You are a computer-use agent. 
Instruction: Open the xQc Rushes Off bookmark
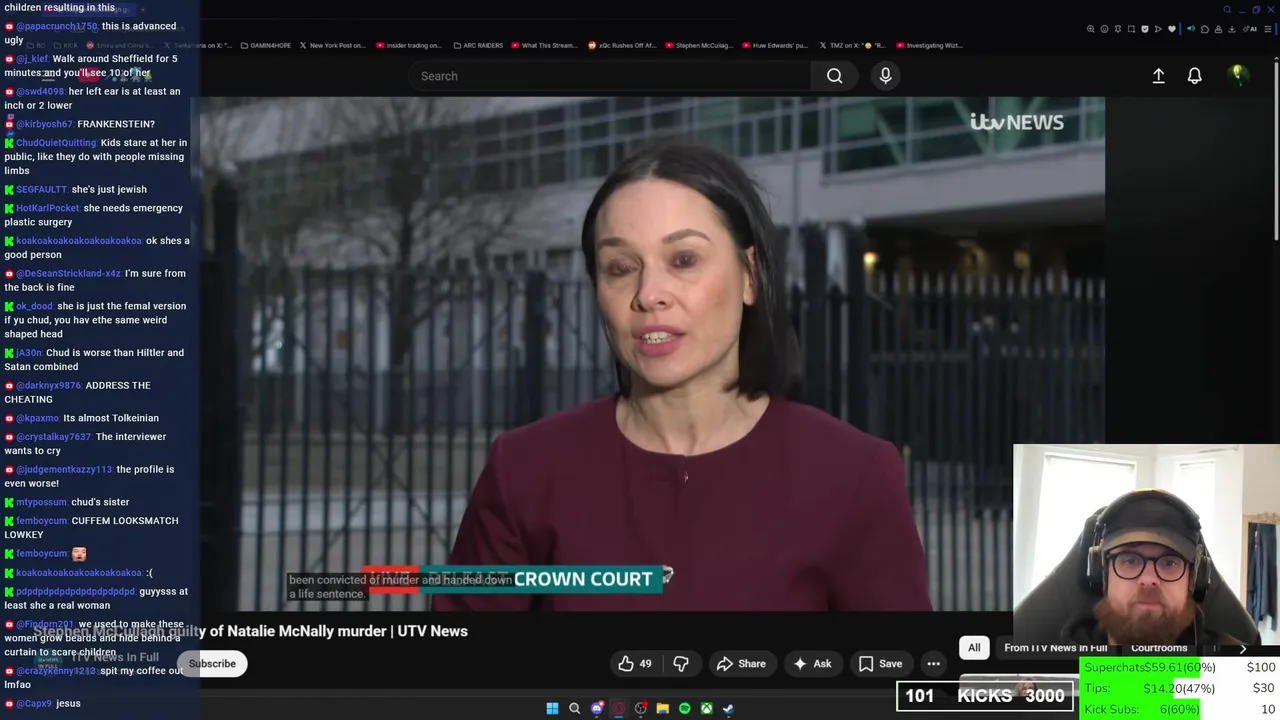(622, 45)
